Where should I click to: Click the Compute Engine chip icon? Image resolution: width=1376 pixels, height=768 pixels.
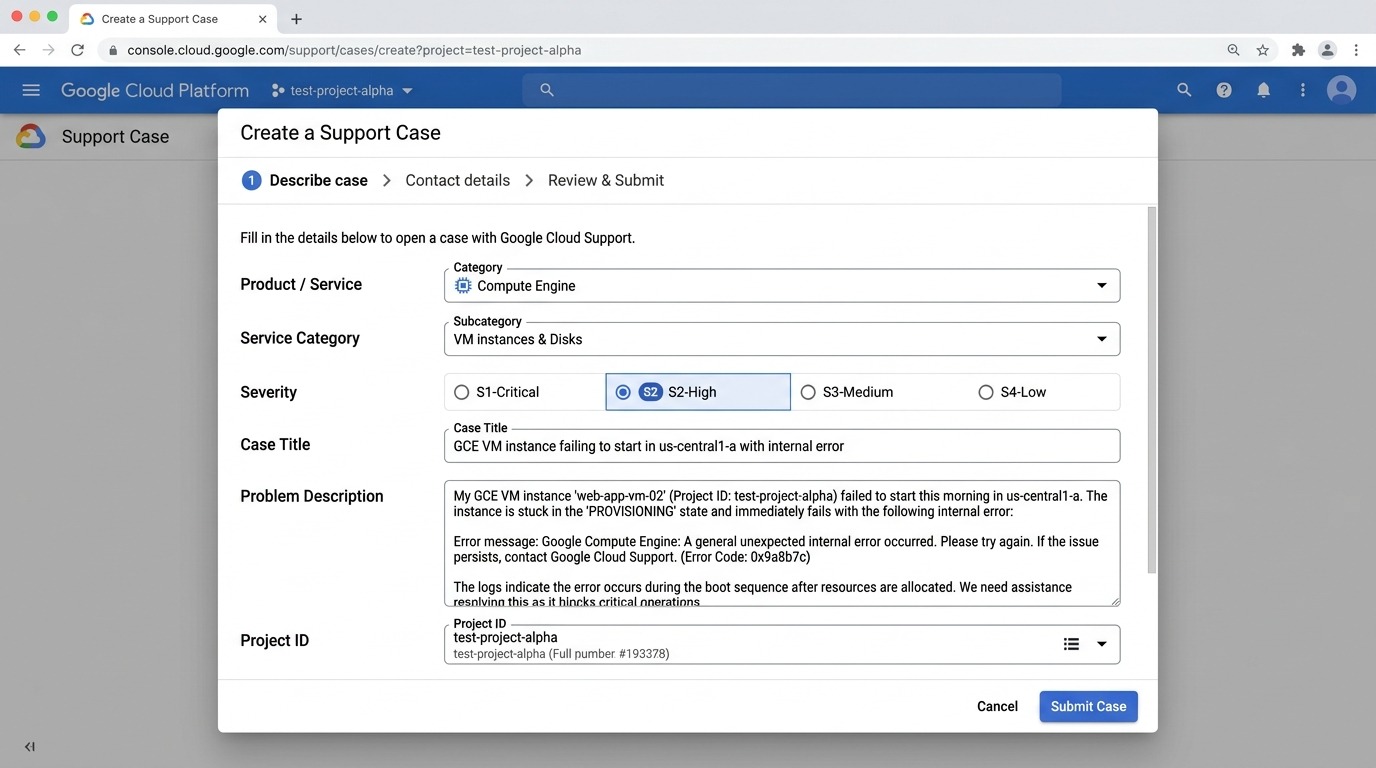[463, 286]
